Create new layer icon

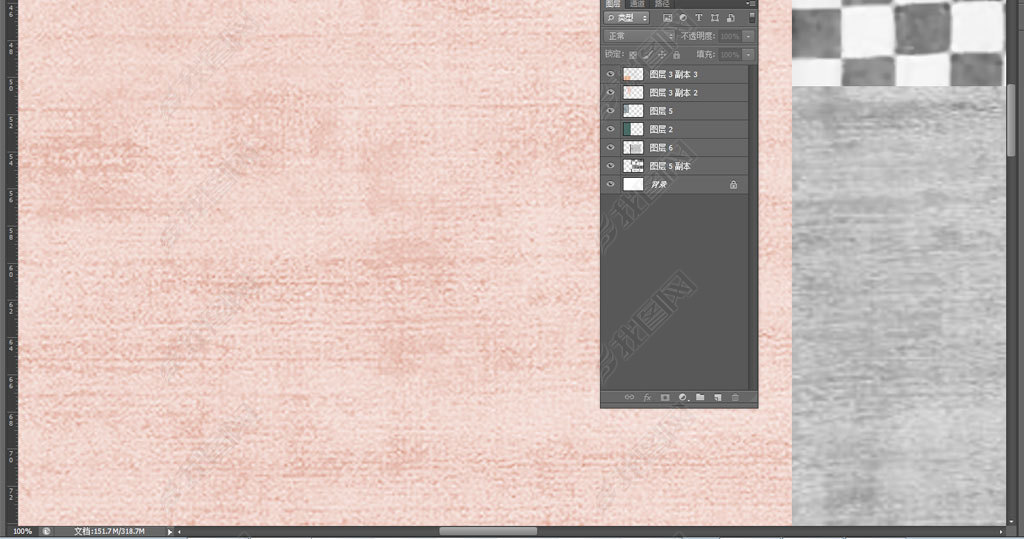click(x=718, y=397)
